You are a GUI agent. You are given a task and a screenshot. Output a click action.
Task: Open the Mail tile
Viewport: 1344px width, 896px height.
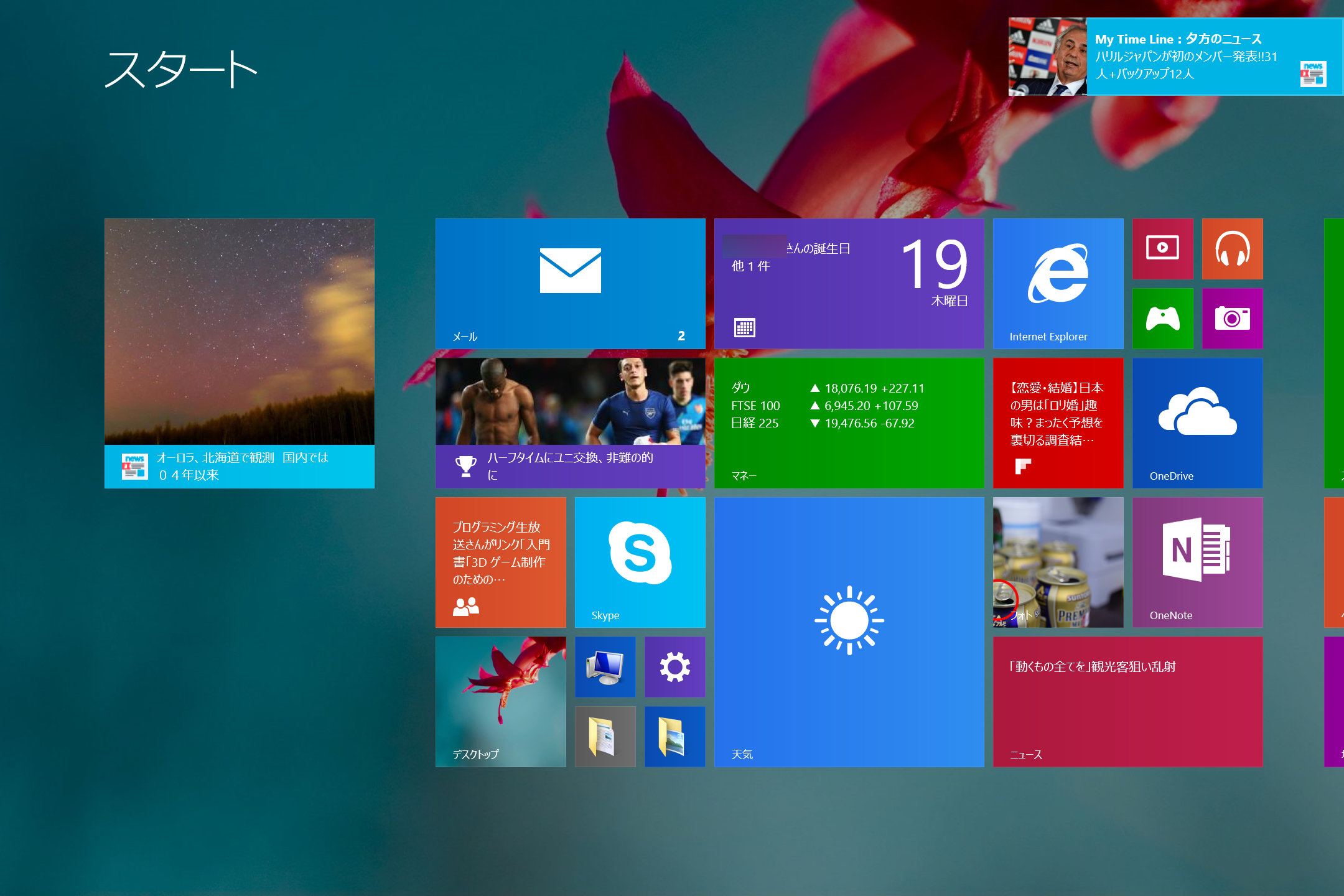(570, 283)
